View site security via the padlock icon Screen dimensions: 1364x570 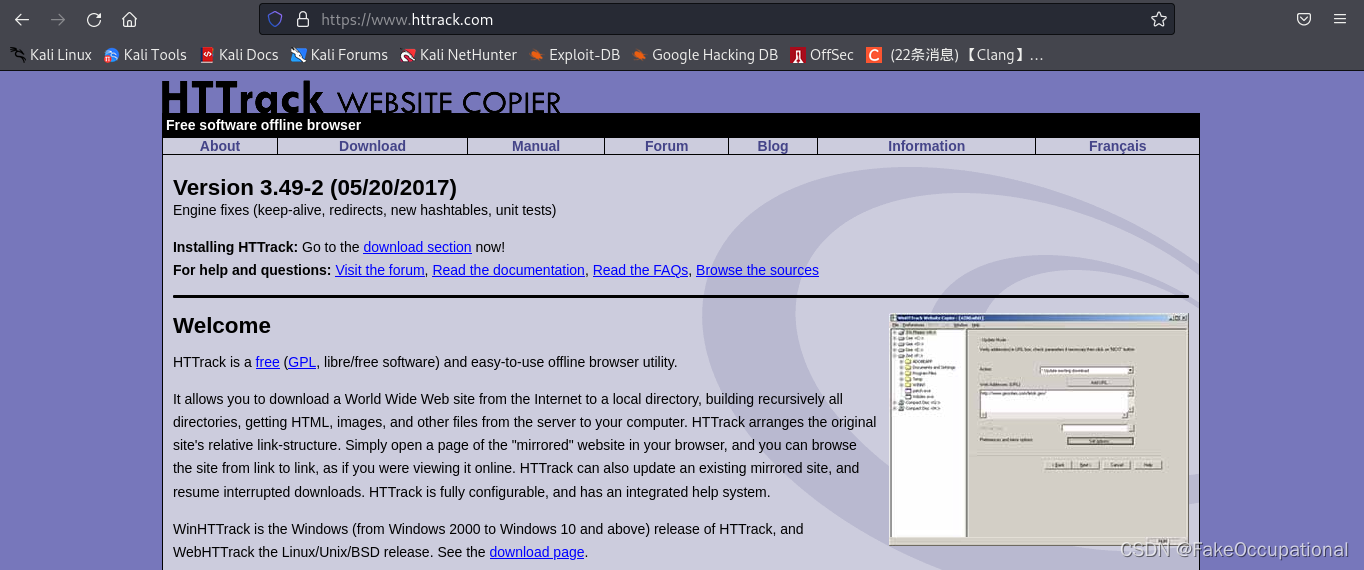[x=303, y=19]
